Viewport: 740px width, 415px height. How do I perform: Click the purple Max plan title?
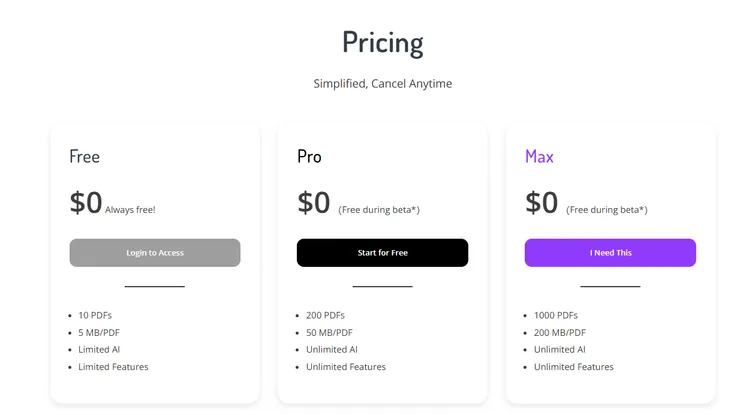(539, 157)
